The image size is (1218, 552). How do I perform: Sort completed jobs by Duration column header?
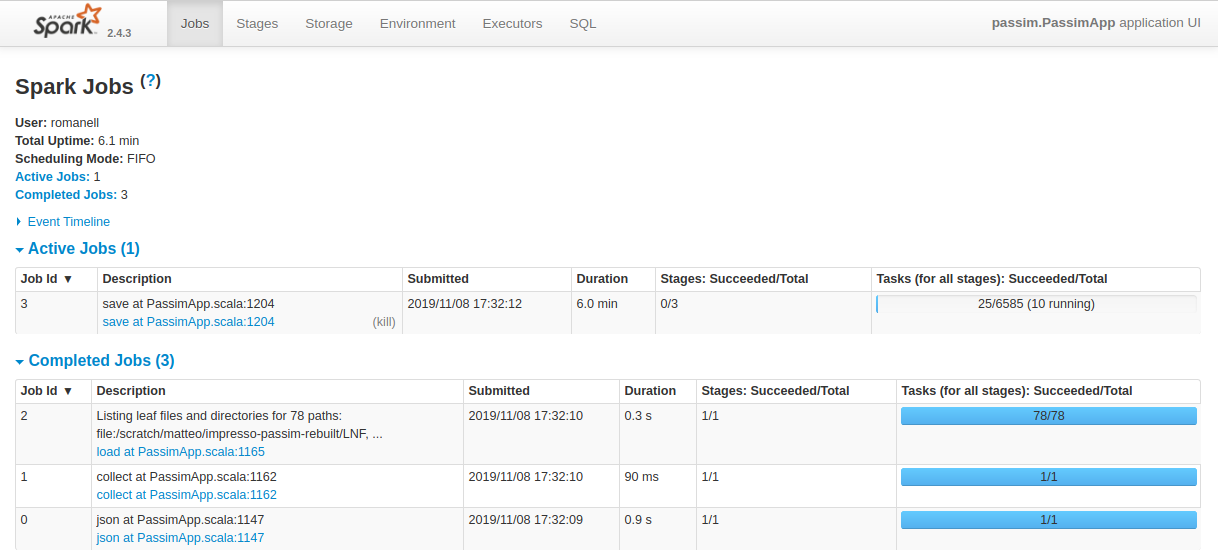[650, 391]
